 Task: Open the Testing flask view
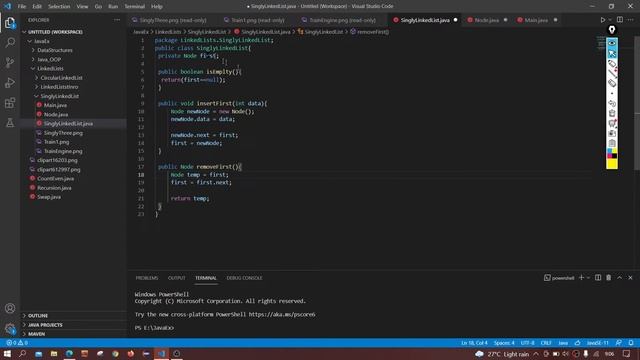pyautogui.click(x=10, y=123)
